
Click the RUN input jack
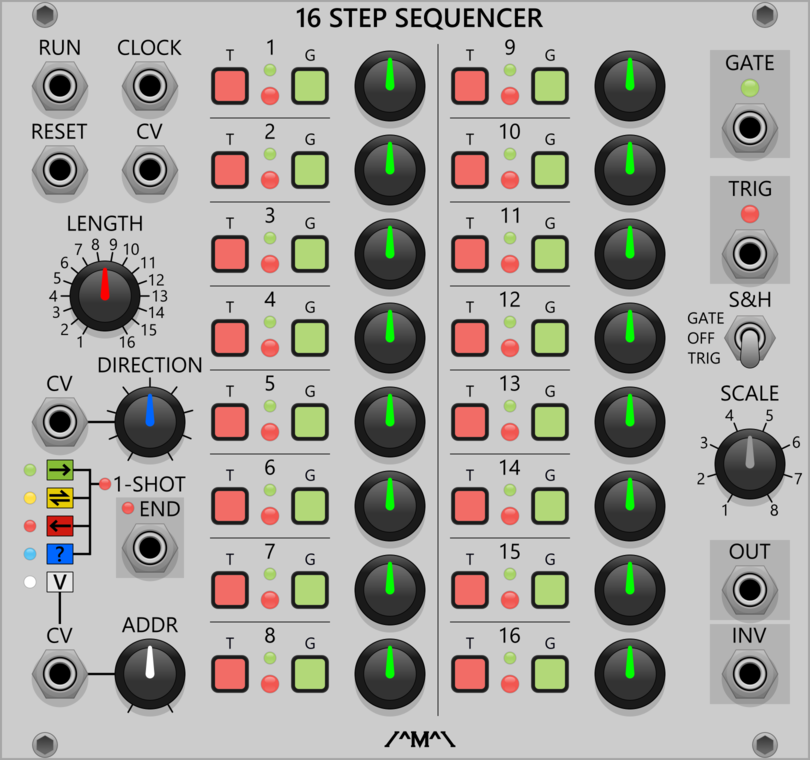point(59,86)
